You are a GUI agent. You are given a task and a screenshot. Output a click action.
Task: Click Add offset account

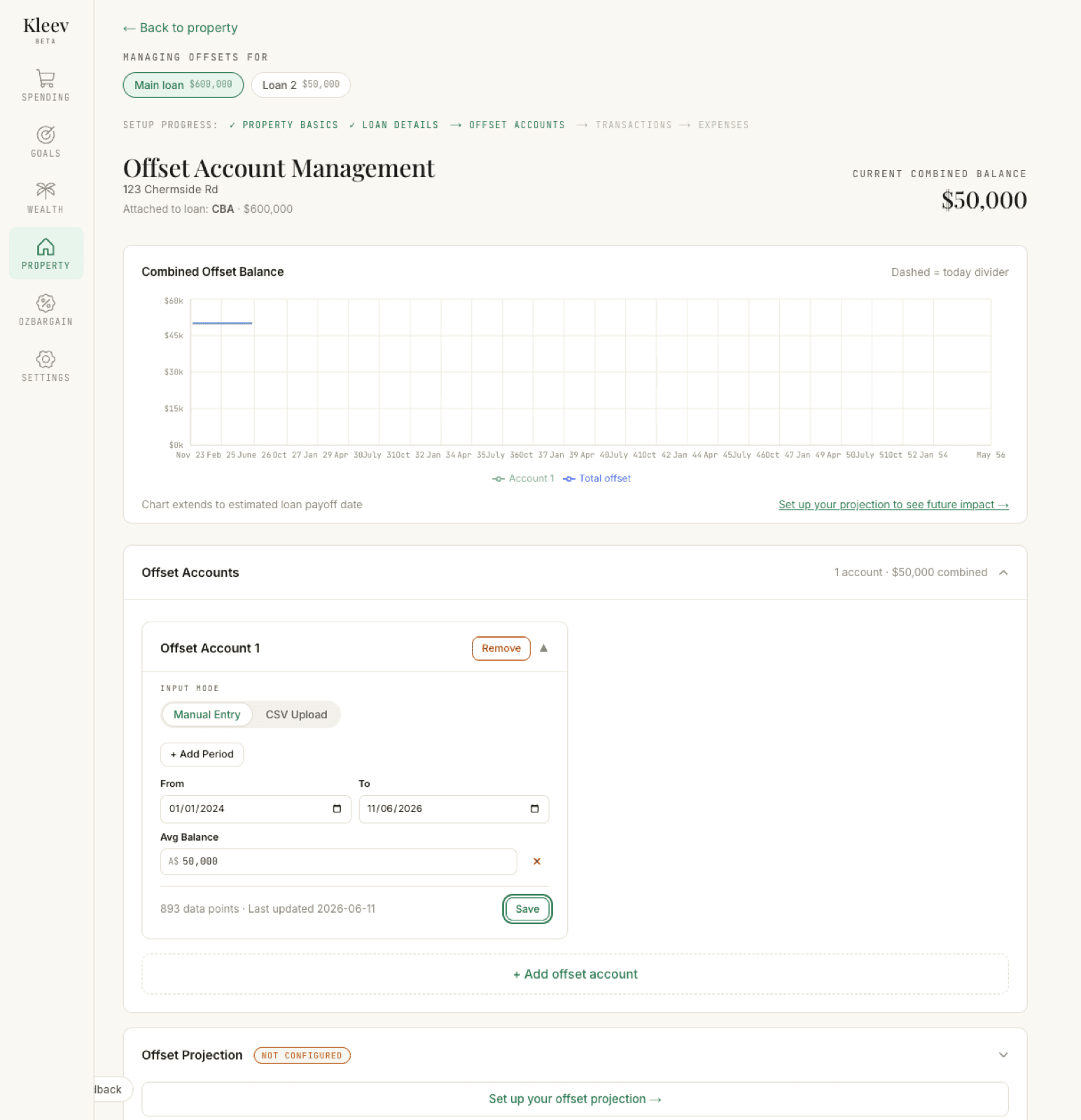coord(575,974)
